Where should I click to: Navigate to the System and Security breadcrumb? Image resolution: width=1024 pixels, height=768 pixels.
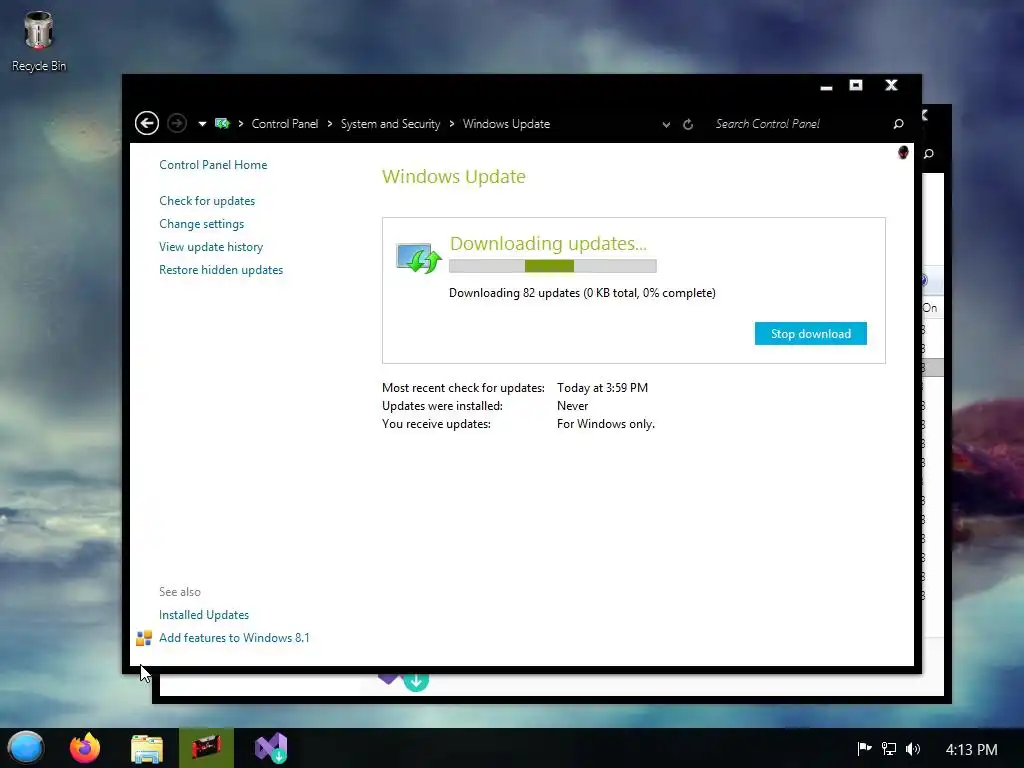point(391,123)
